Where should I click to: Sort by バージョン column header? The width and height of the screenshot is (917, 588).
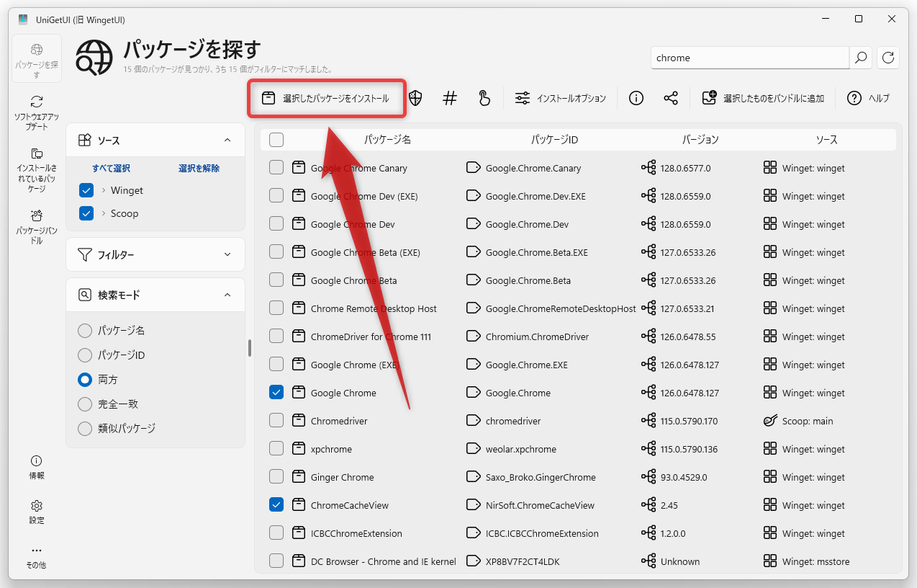(x=700, y=140)
